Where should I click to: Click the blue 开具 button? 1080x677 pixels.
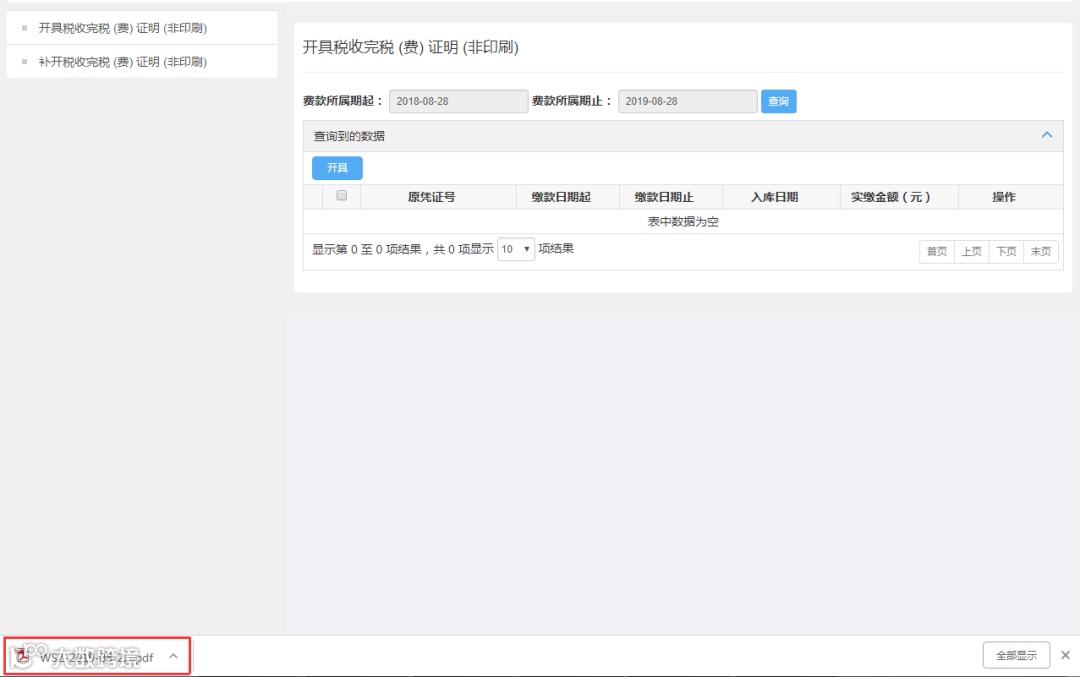tap(337, 168)
